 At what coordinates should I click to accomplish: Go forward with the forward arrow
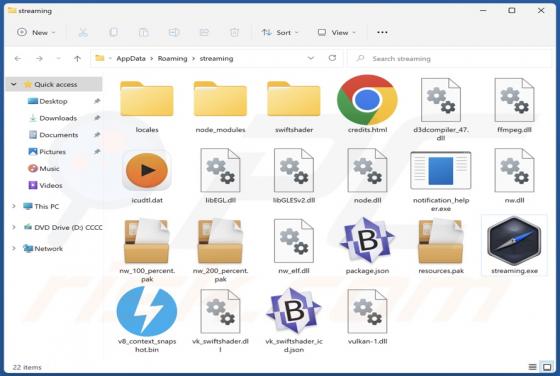[x=39, y=59]
